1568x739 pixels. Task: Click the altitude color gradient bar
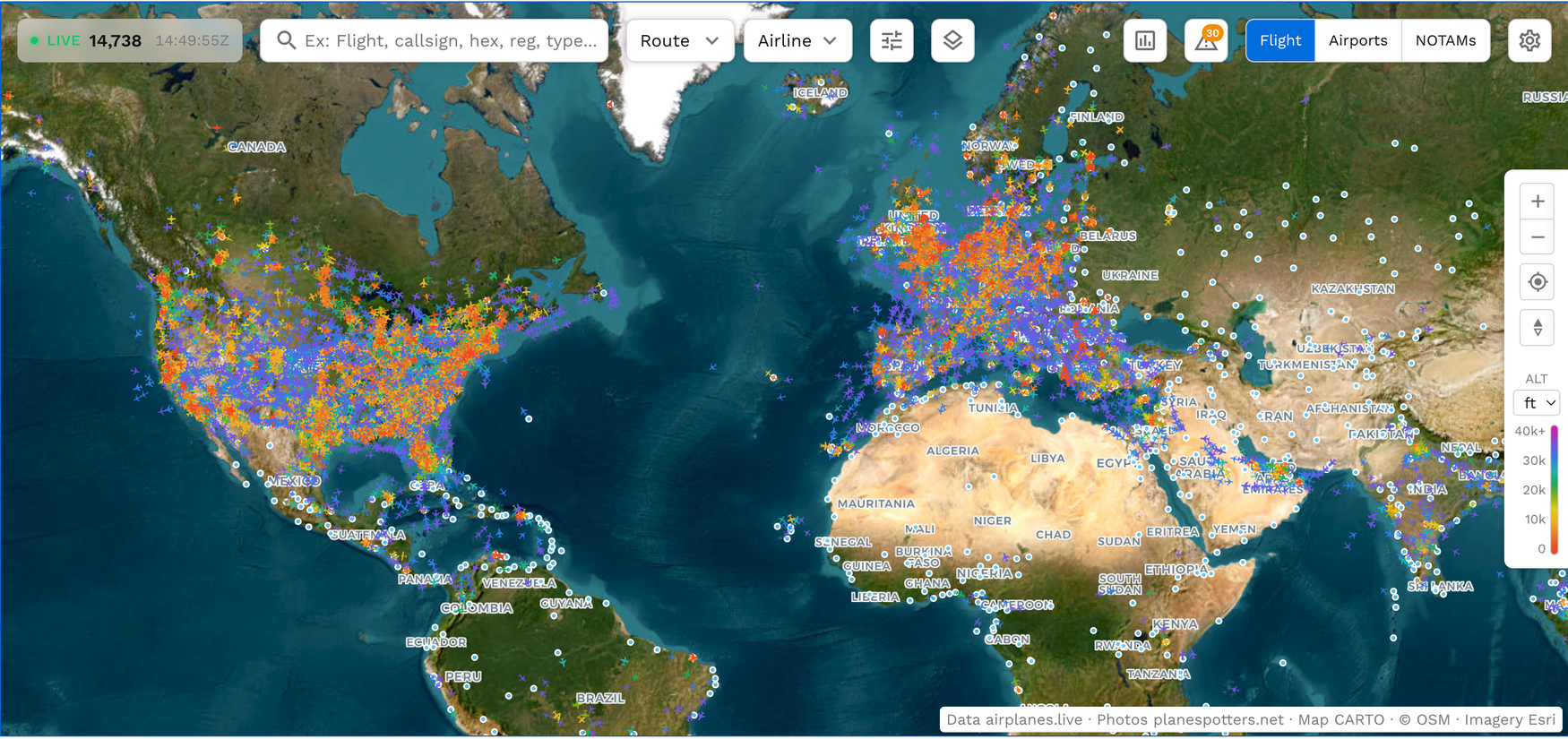pos(1554,490)
